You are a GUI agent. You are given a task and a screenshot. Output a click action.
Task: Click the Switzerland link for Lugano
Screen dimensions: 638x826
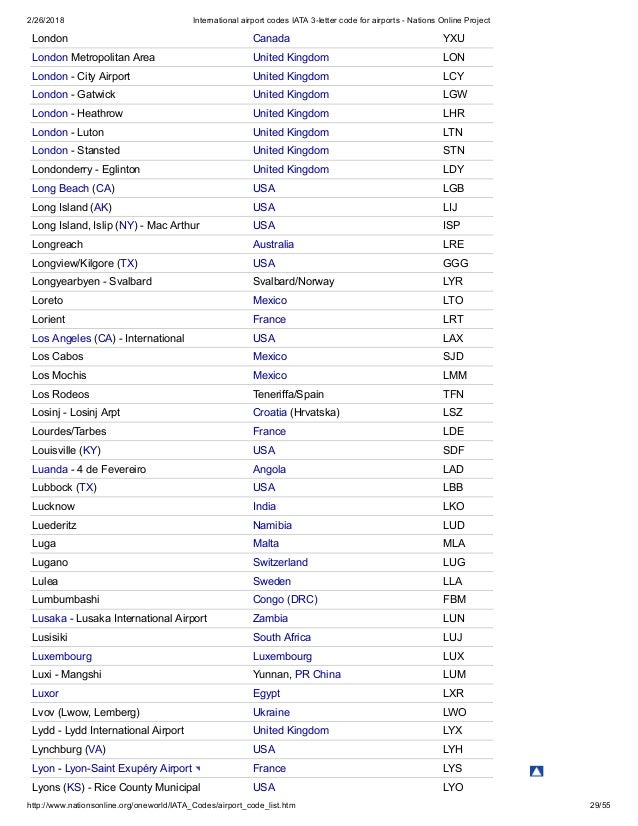tap(280, 562)
